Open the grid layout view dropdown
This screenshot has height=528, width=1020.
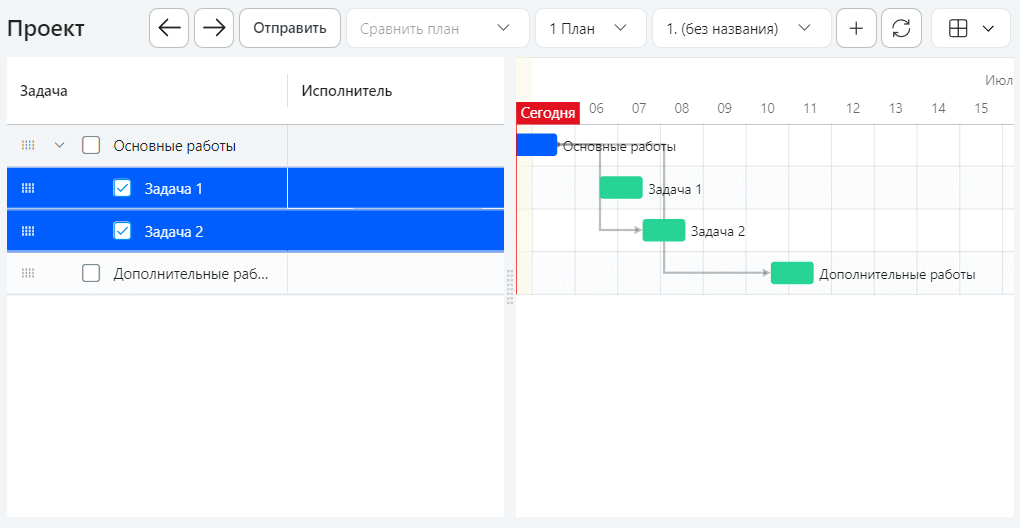point(971,28)
